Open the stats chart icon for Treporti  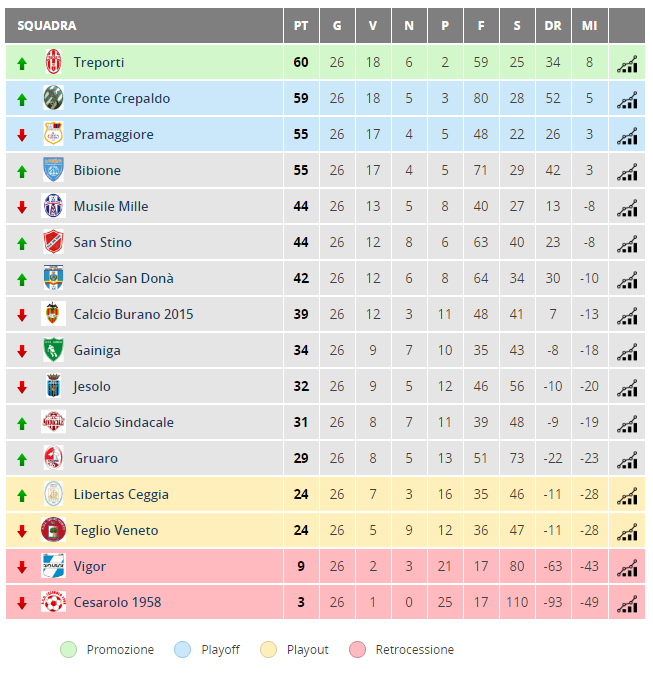click(x=627, y=64)
